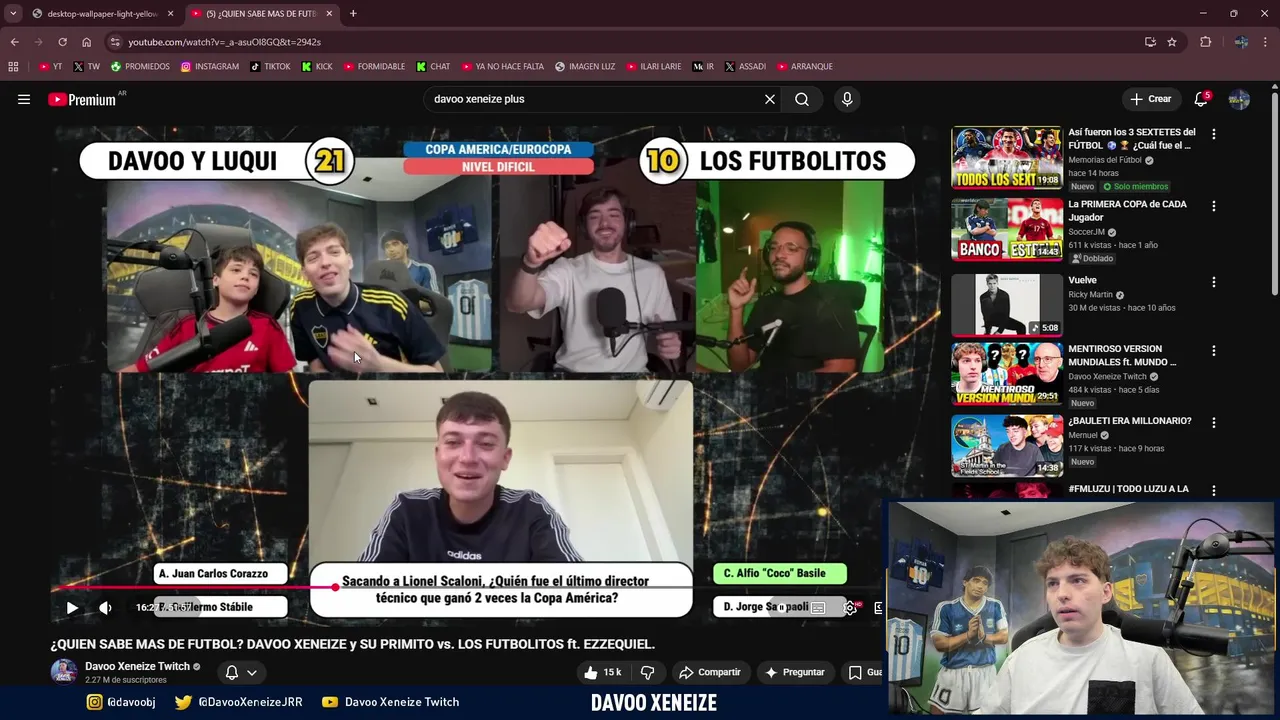Mute the video volume speaker
The width and height of the screenshot is (1280, 720).
[x=105, y=607]
